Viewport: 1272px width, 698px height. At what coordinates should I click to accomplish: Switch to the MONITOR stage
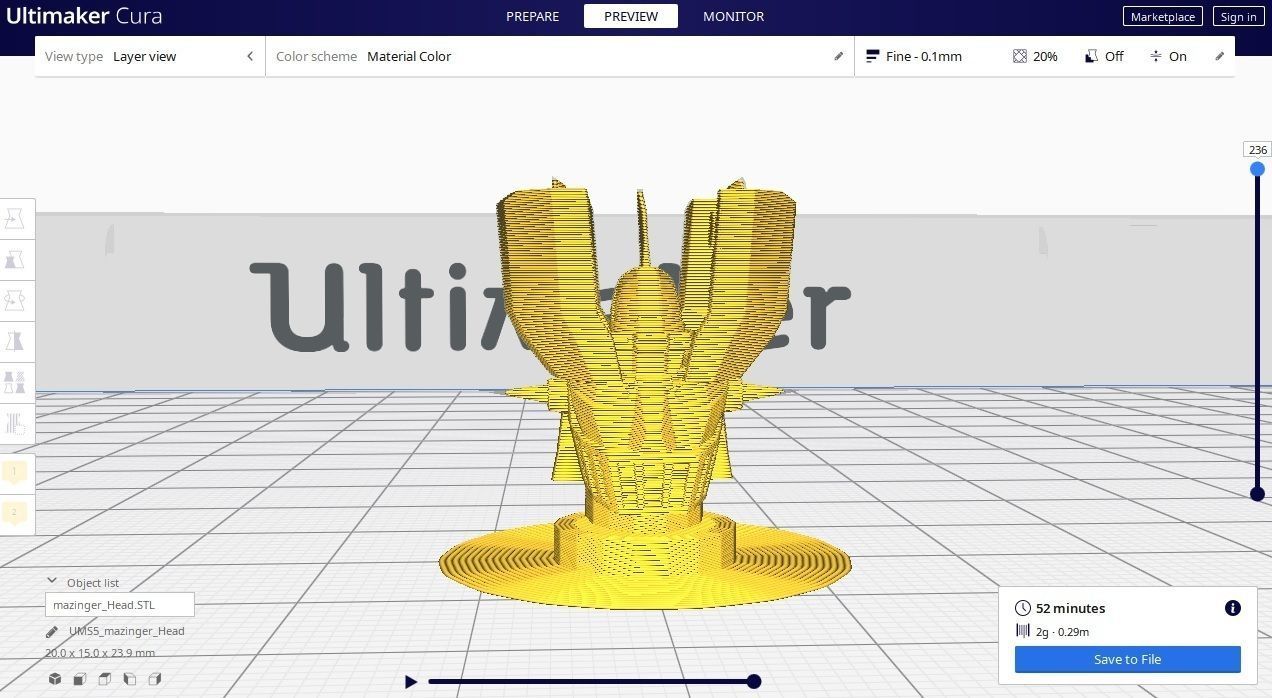[x=733, y=16]
